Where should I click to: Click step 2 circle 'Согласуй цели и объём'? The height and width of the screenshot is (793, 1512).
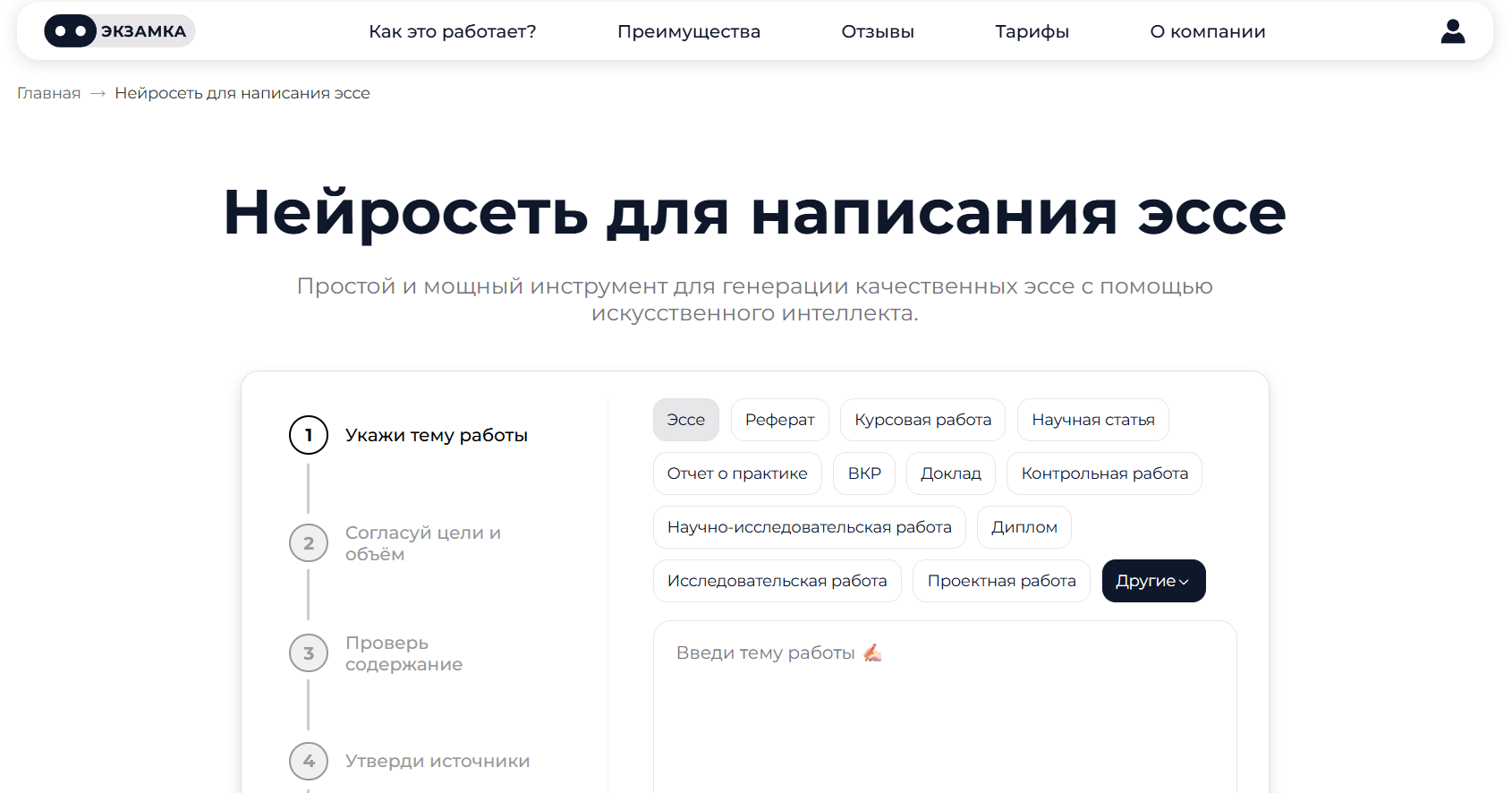coord(309,543)
